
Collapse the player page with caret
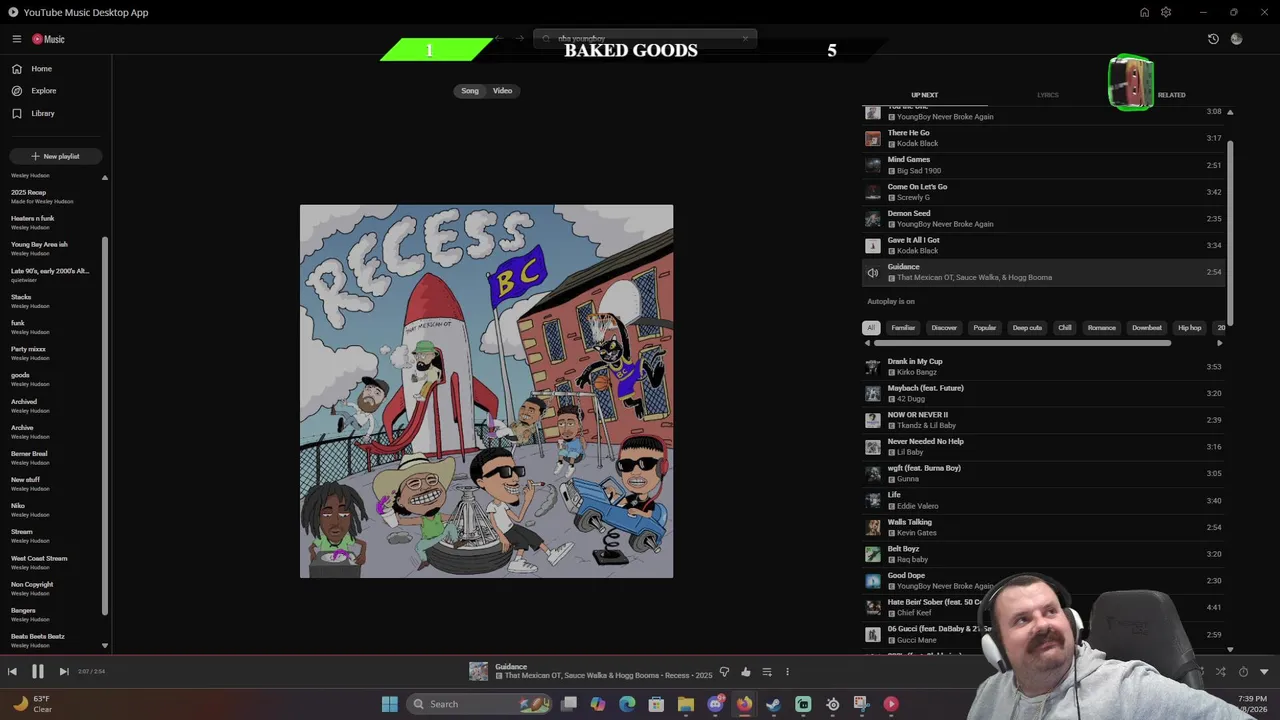1264,672
